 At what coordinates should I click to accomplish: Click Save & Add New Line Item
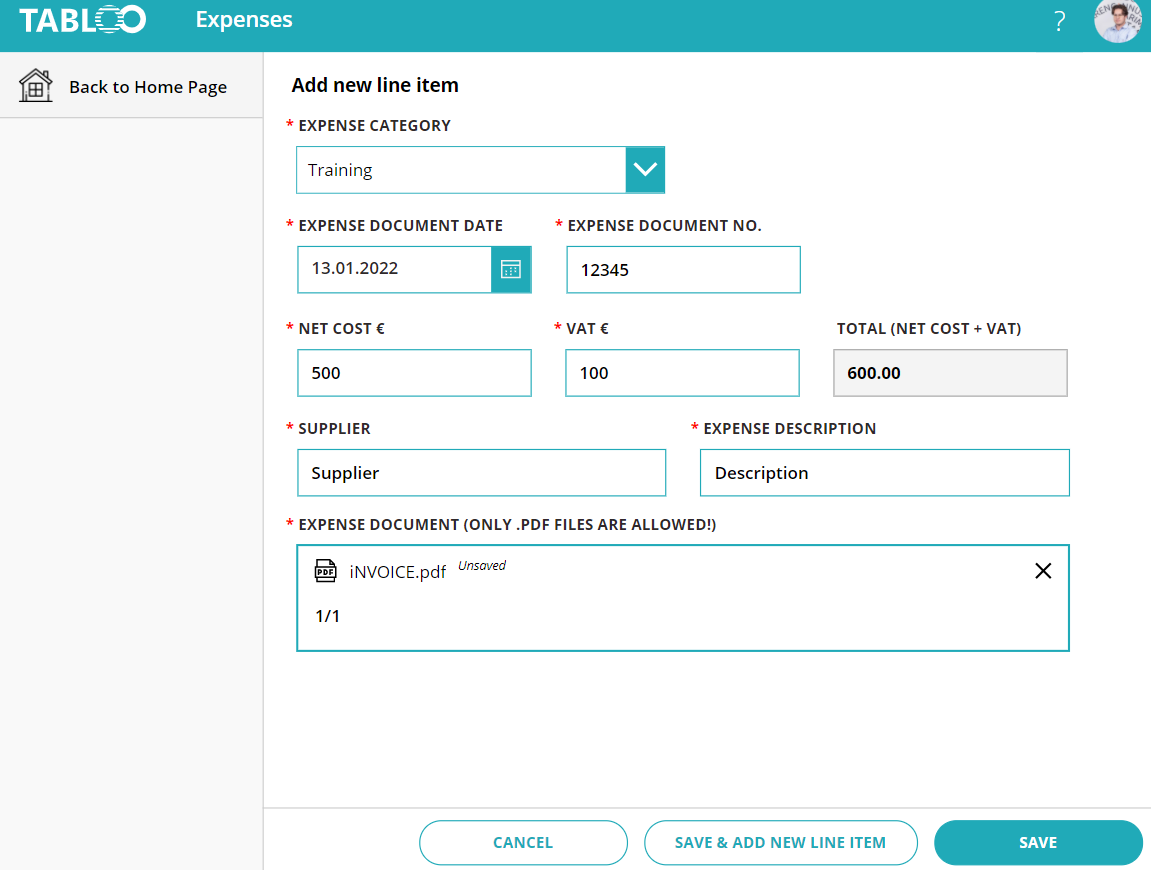[780, 843]
